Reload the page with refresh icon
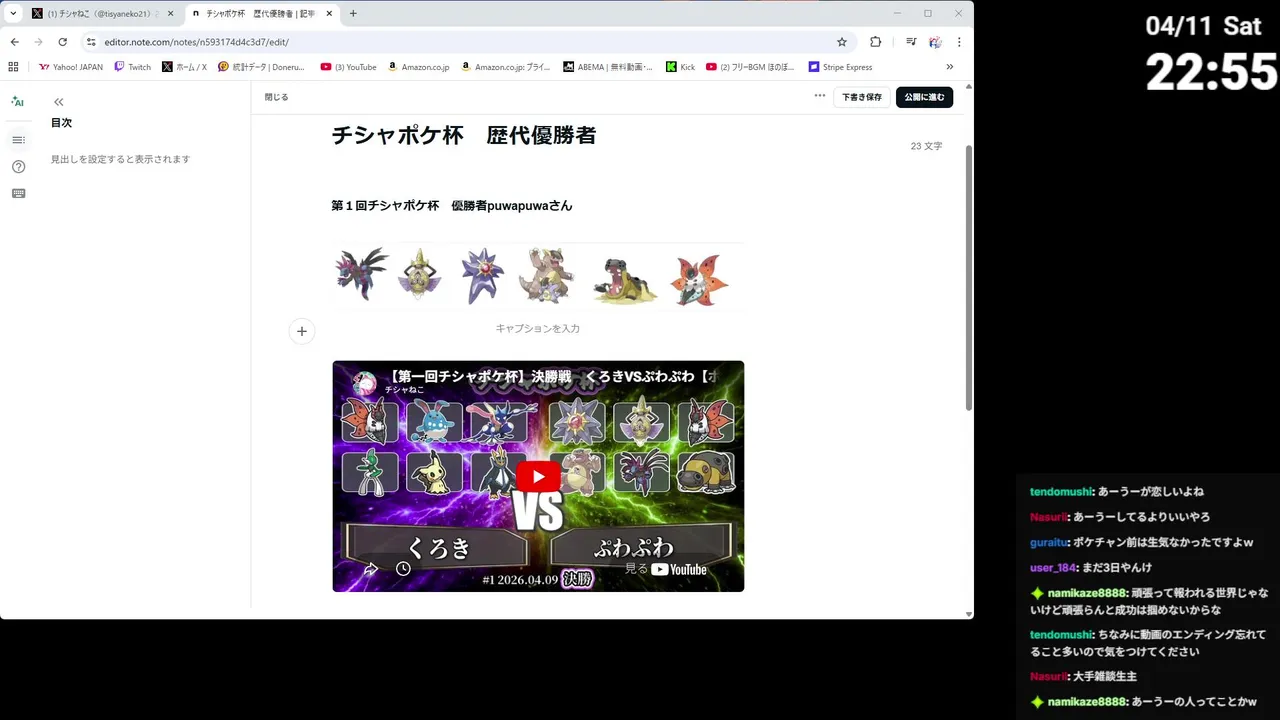The image size is (1280, 720). click(x=63, y=42)
